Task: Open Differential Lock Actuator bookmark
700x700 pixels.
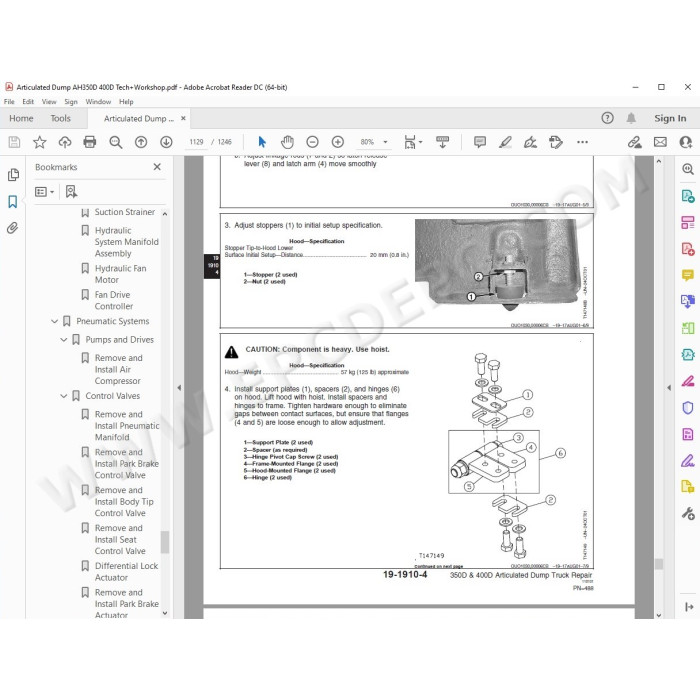Action: [126, 571]
